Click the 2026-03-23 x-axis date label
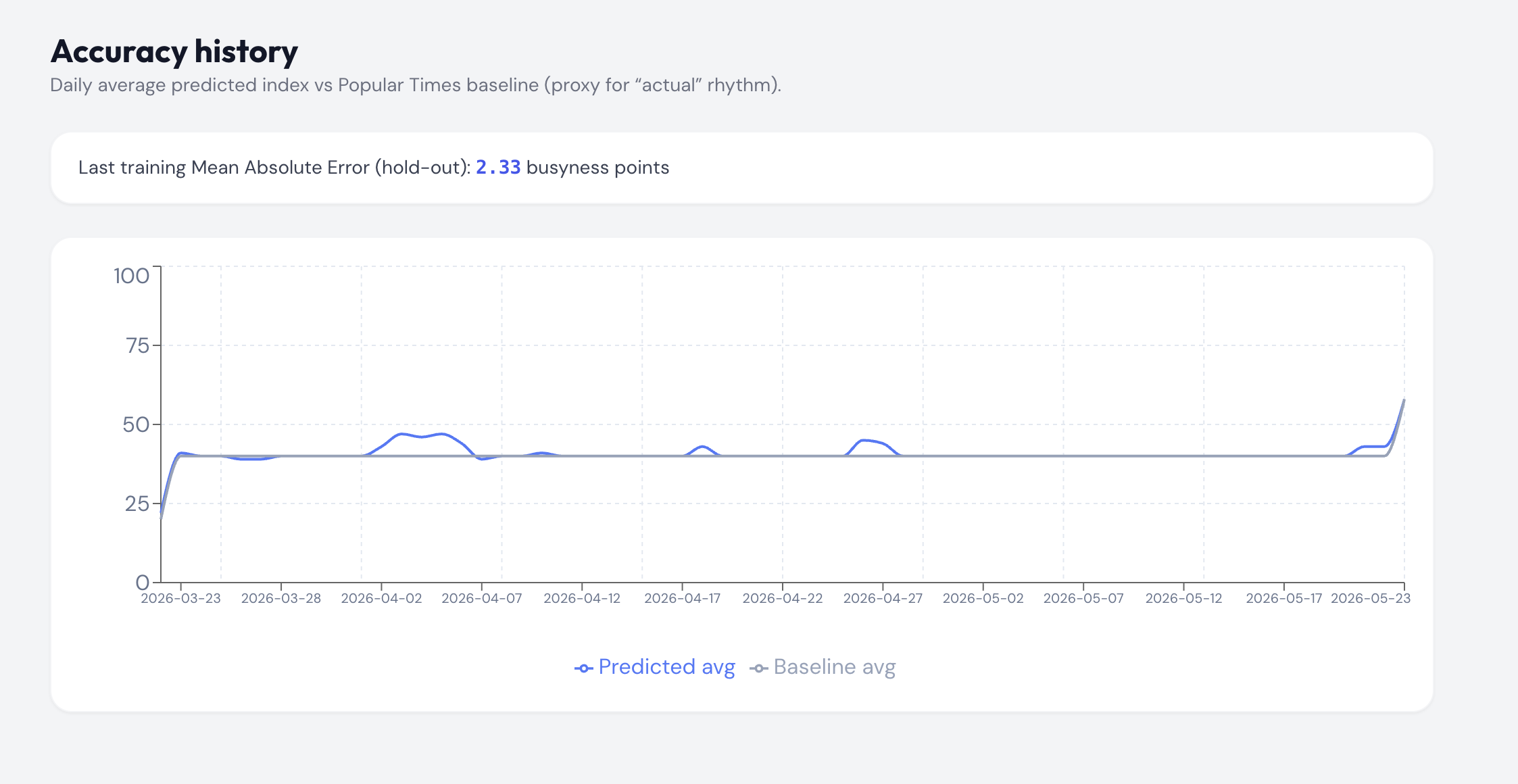The image size is (1518, 784). (x=180, y=599)
